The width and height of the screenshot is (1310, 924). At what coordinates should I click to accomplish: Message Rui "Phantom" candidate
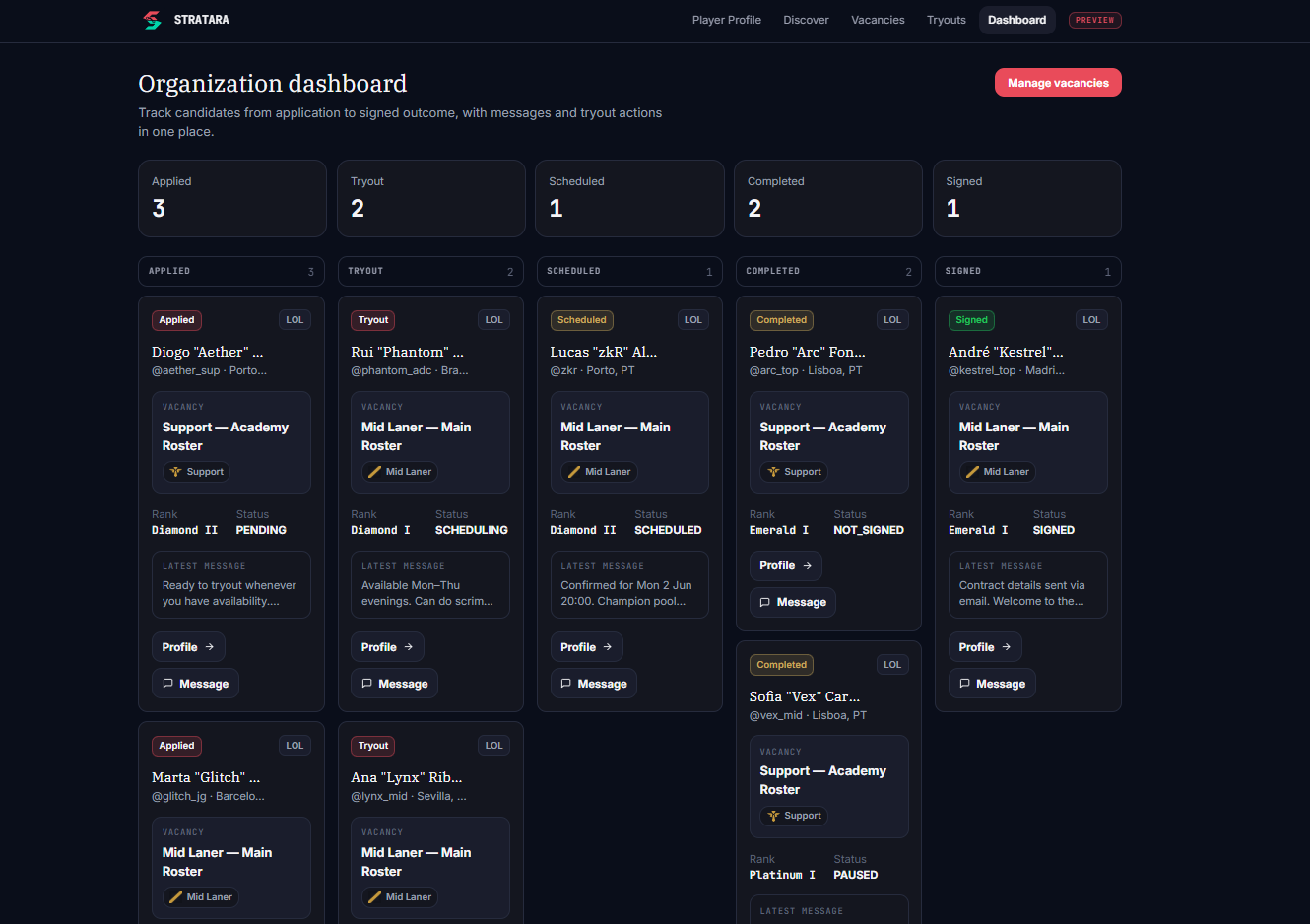tap(394, 684)
